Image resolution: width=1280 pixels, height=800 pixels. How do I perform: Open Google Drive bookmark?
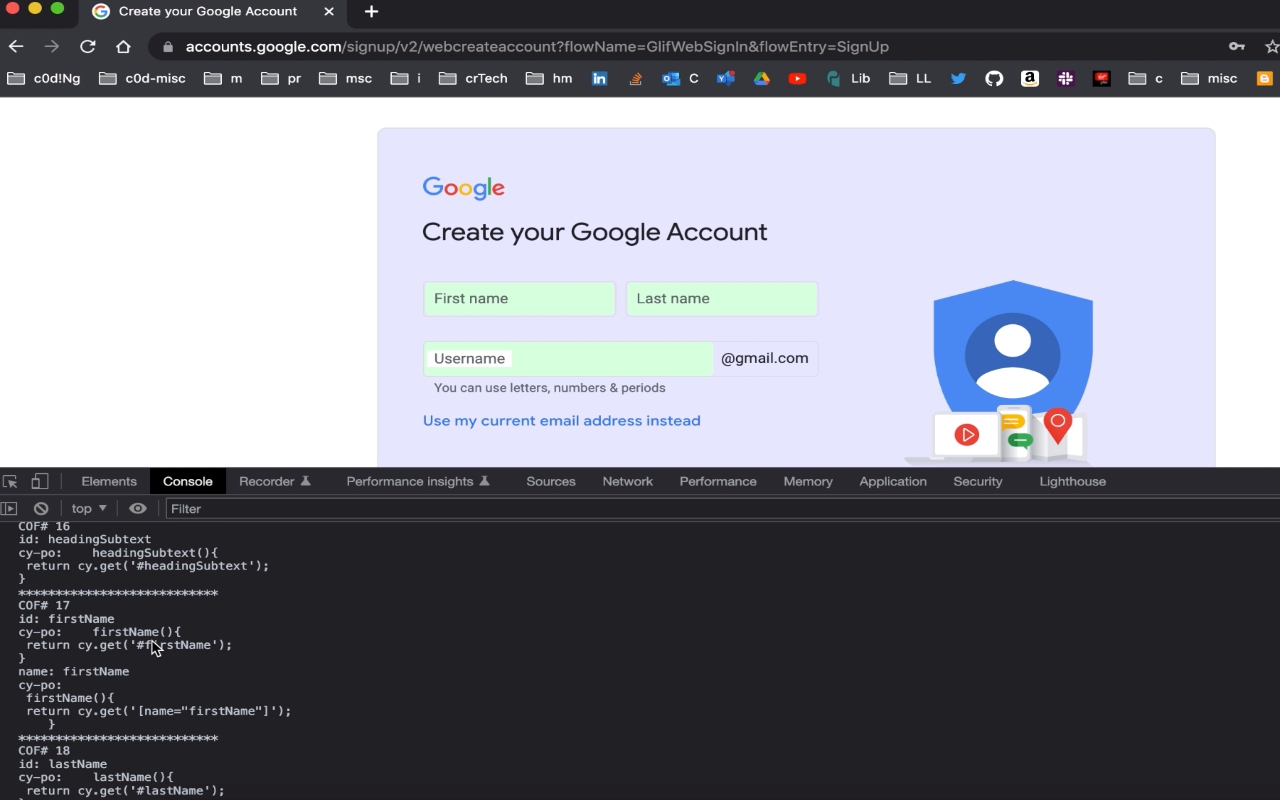(x=762, y=78)
